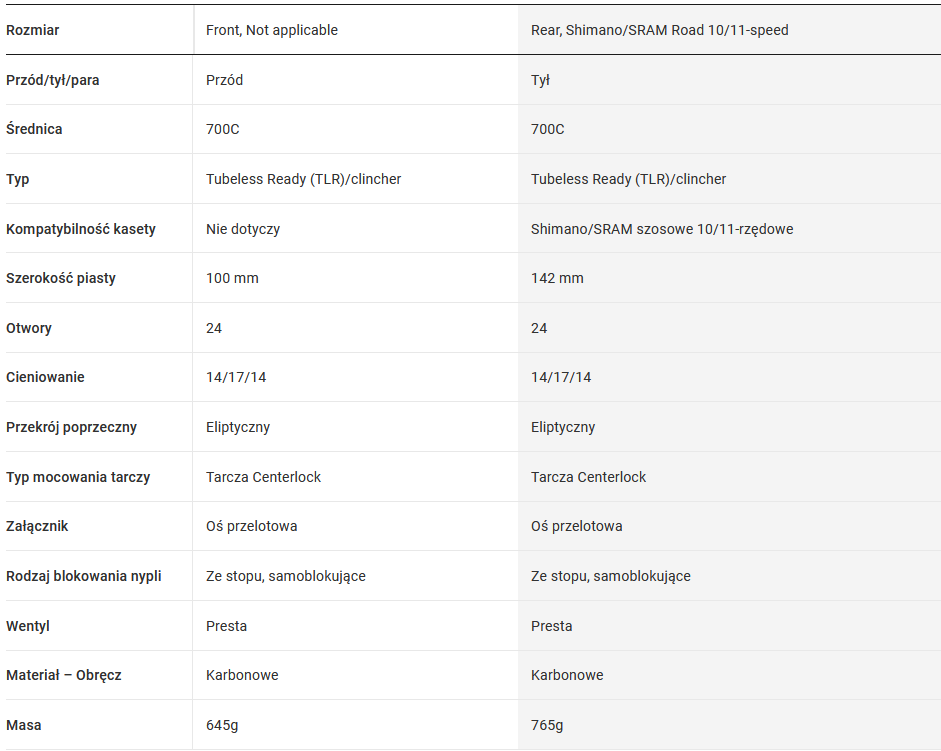Click the "Załącznik" row label
This screenshot has width=941, height=751.
point(37,526)
